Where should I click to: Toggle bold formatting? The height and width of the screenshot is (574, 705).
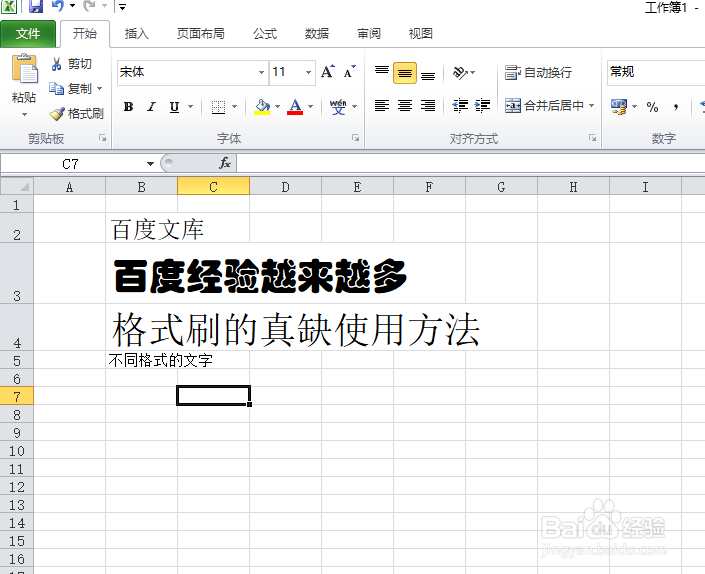[129, 107]
